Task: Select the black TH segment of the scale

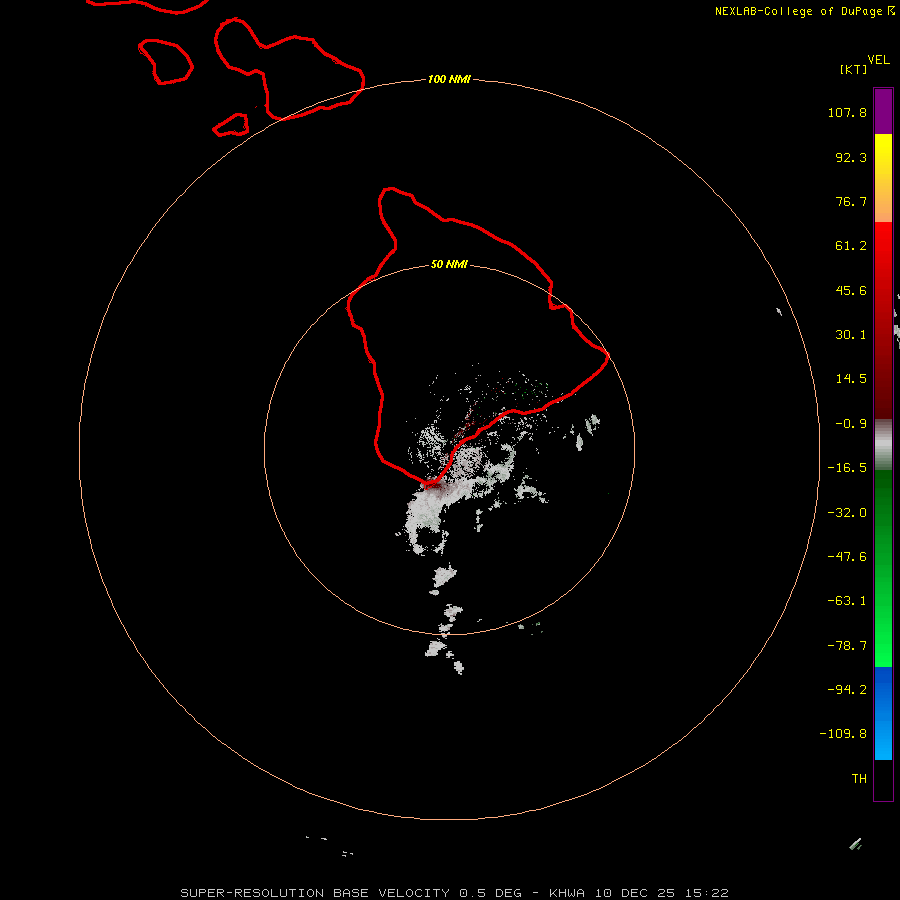Action: point(883,779)
